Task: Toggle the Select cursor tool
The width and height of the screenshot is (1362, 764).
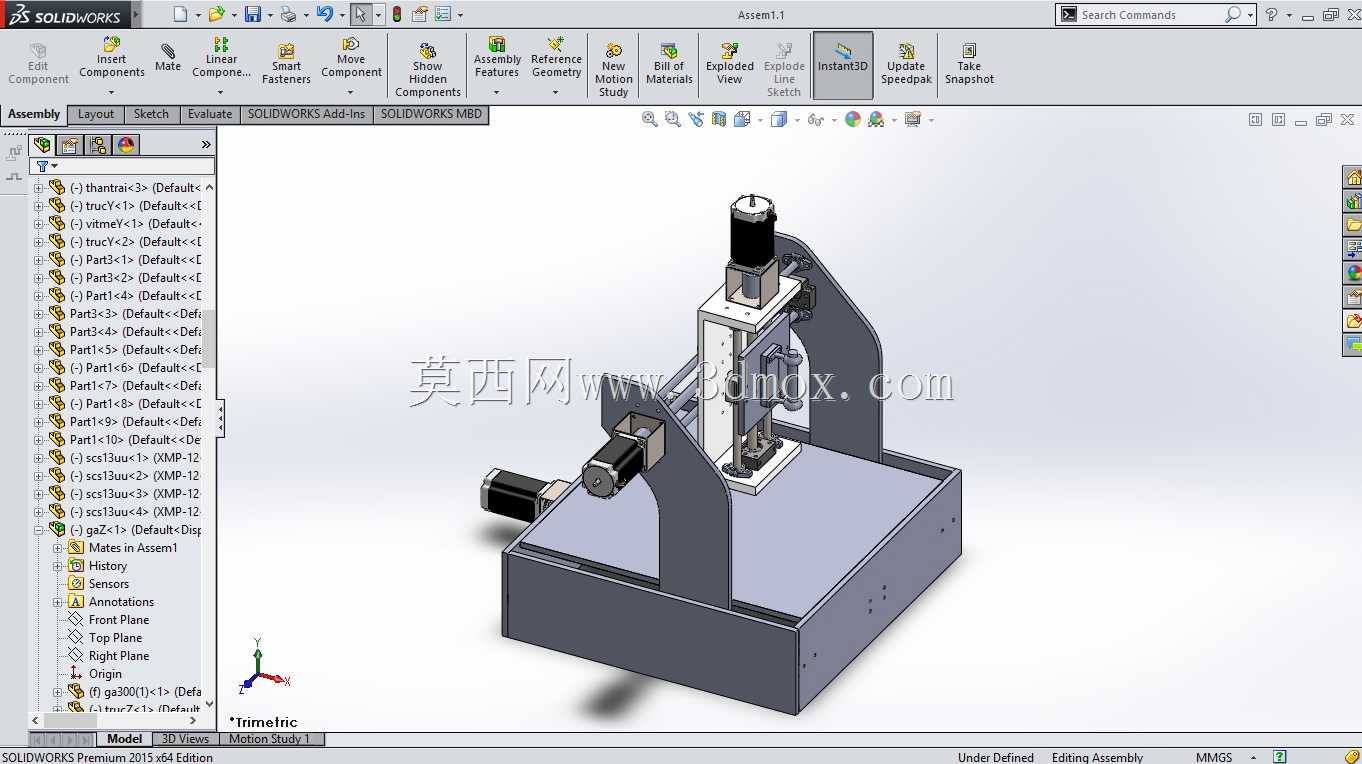Action: [360, 14]
